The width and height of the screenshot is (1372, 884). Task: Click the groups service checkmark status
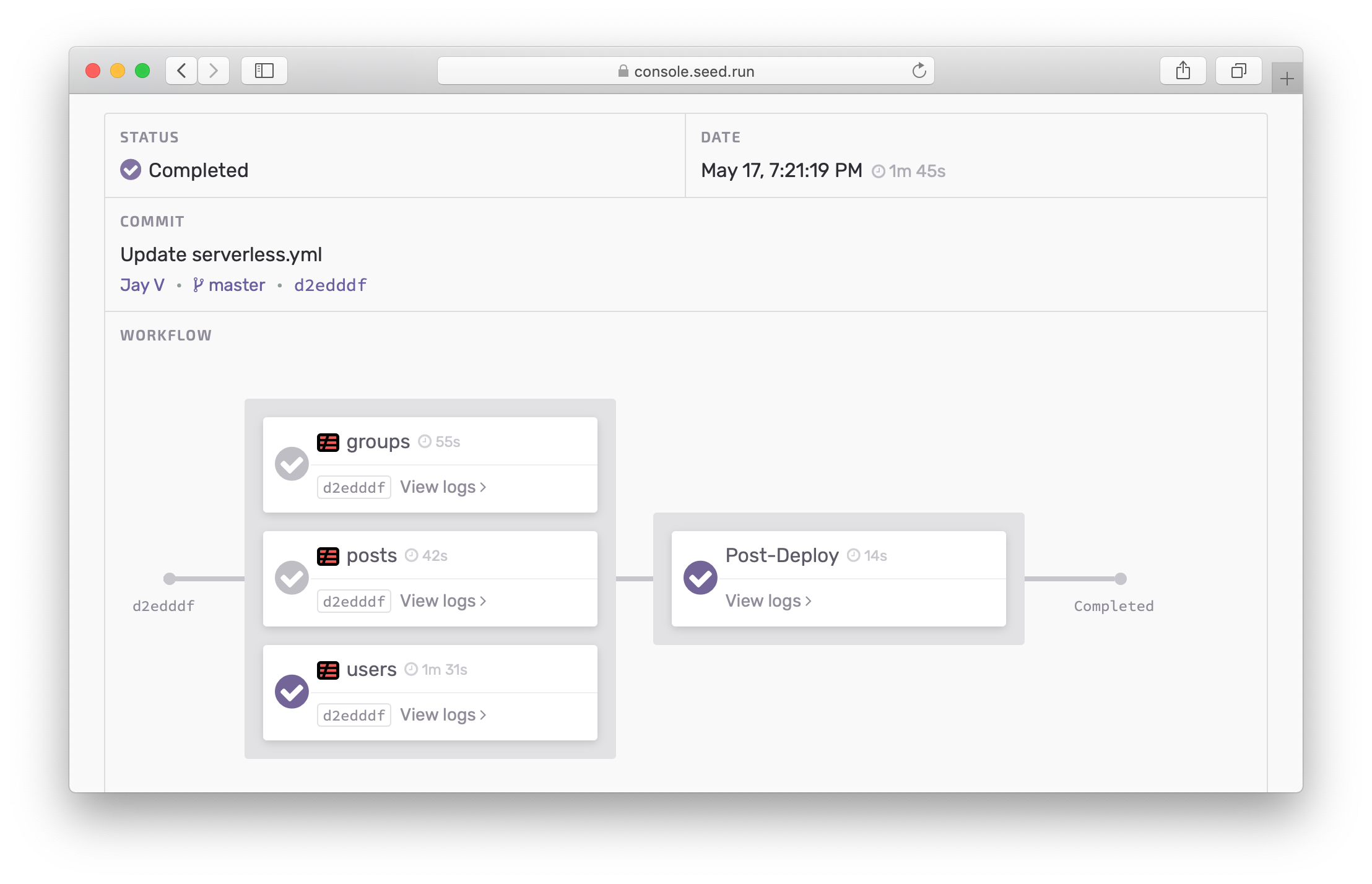coord(292,464)
